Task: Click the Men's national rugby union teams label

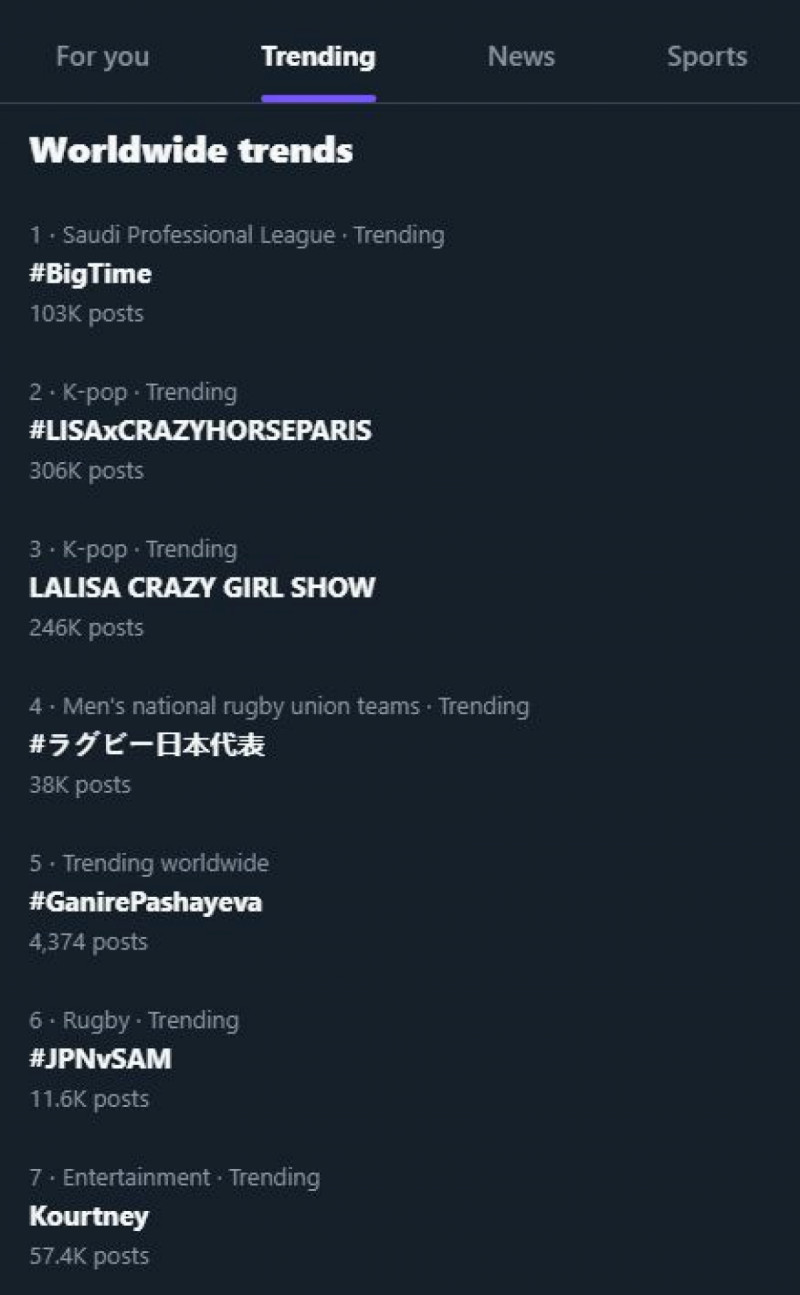Action: pyautogui.click(x=241, y=707)
